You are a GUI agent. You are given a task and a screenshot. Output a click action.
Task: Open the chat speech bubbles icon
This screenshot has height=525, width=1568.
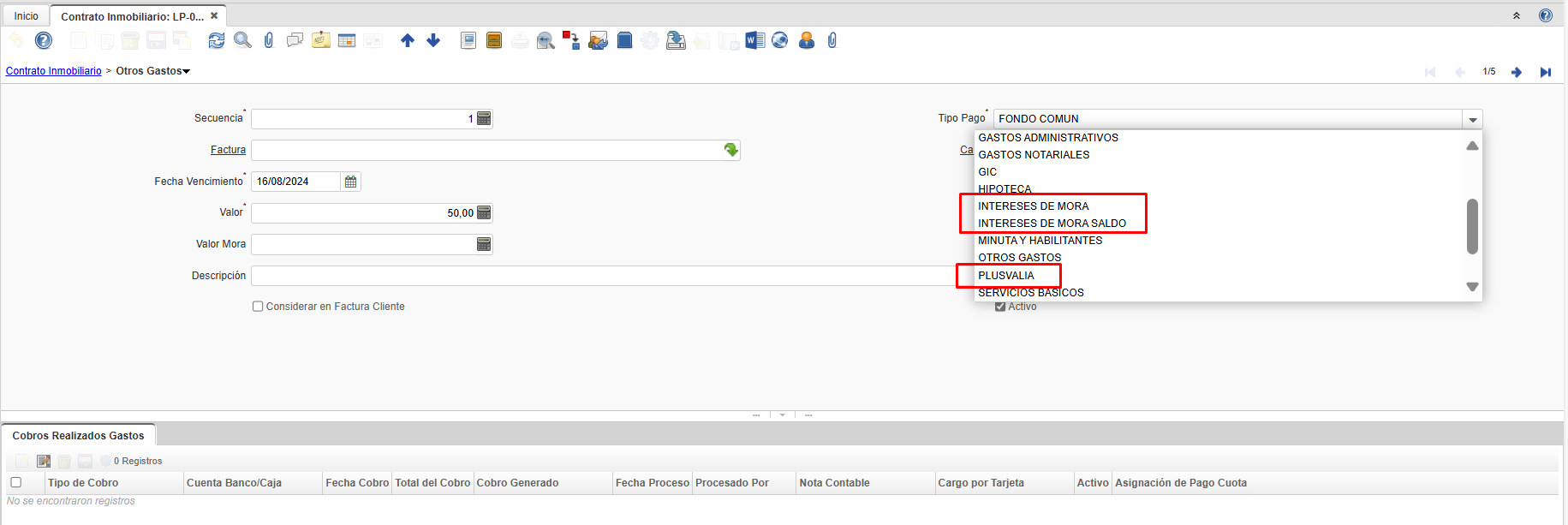[x=295, y=40]
